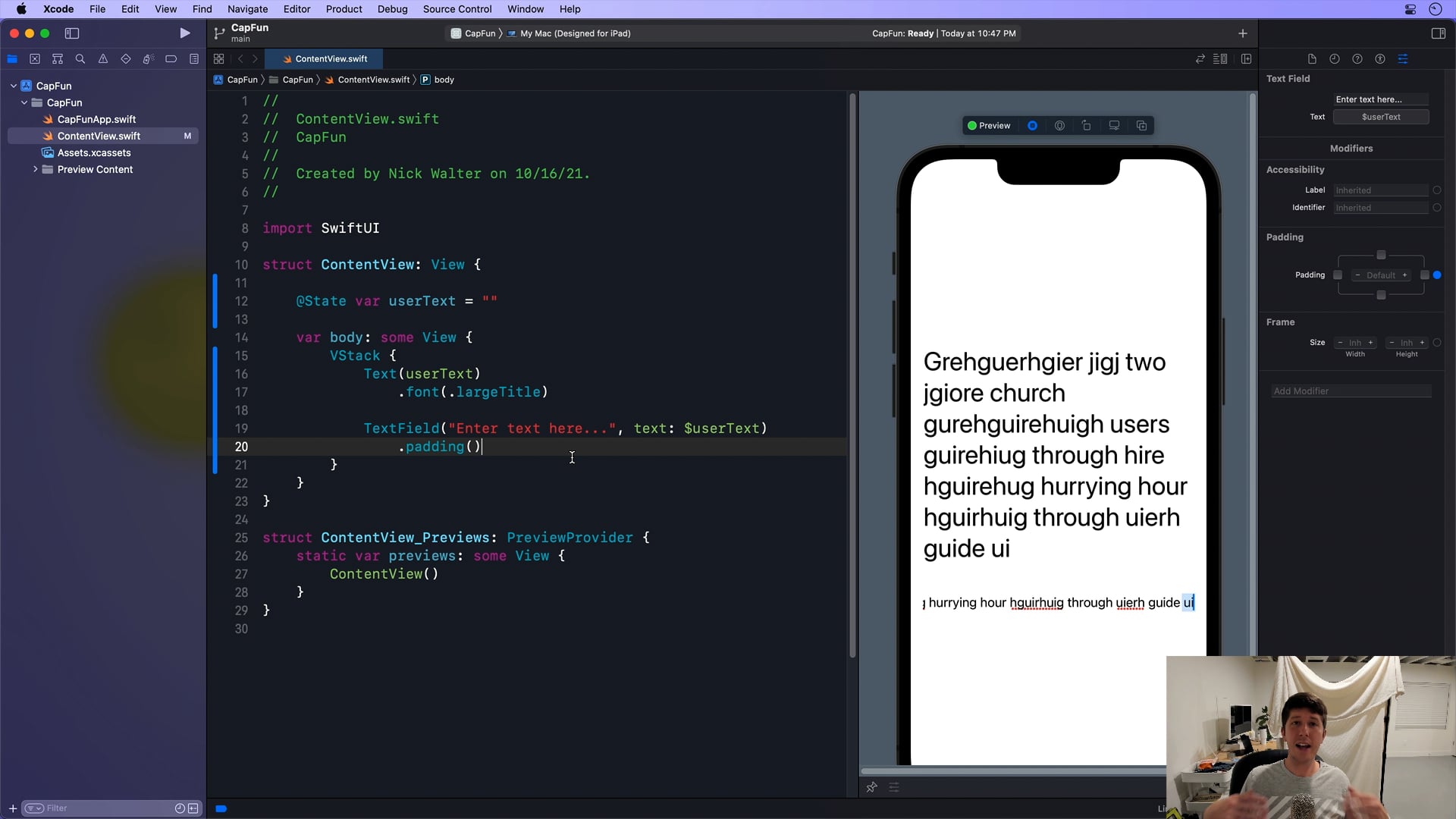The height and width of the screenshot is (819, 1456).
Task: Open the Report navigator icon
Action: tap(194, 59)
